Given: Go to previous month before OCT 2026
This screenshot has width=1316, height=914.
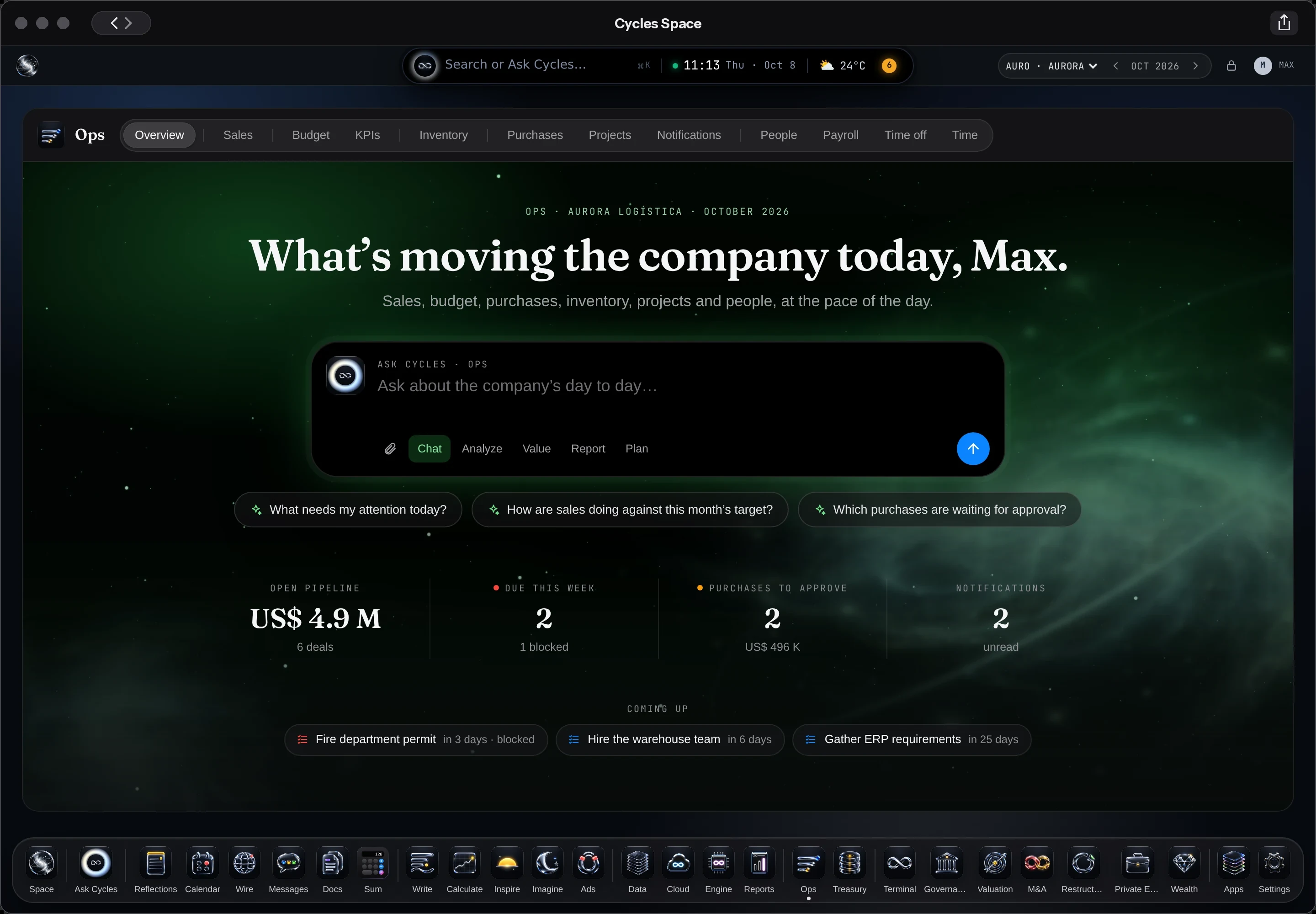Looking at the screenshot, I should (1115, 66).
